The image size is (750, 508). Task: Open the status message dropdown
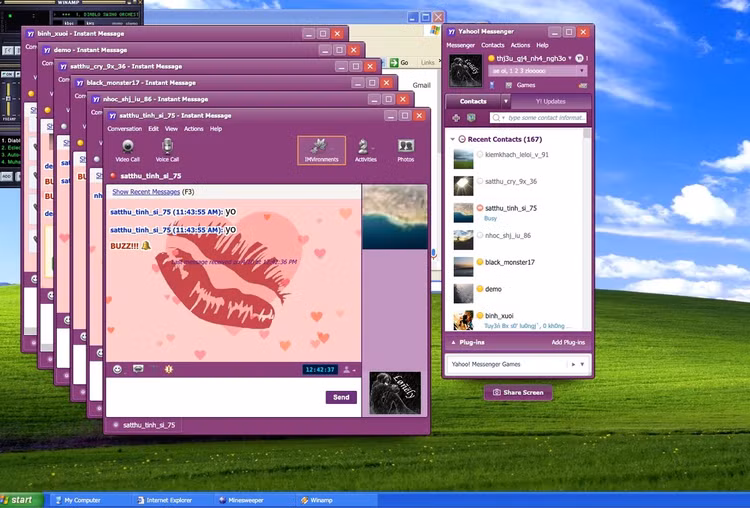click(581, 72)
